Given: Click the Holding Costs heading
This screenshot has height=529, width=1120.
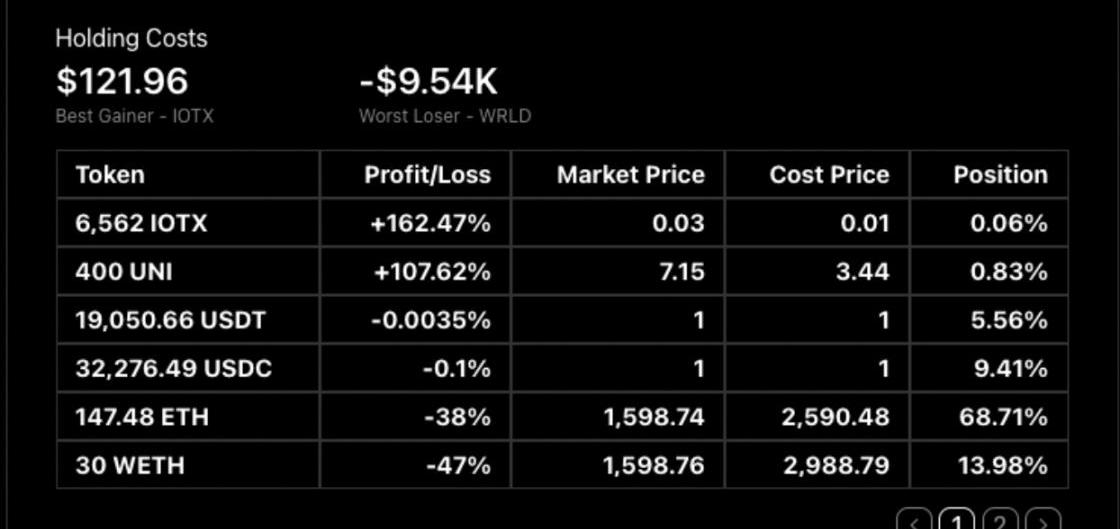Looking at the screenshot, I should [x=131, y=39].
